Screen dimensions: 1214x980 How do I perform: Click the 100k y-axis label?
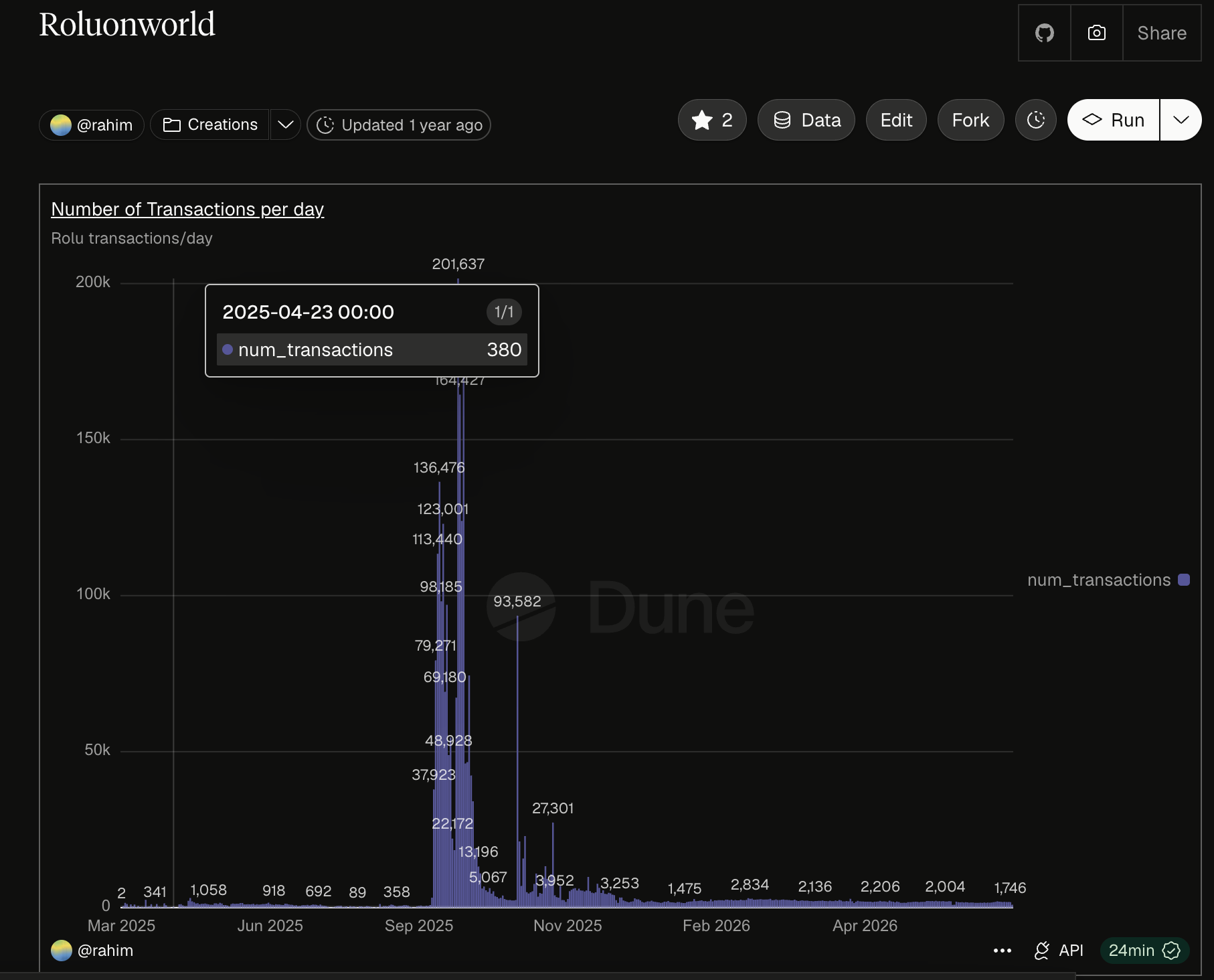pos(93,594)
